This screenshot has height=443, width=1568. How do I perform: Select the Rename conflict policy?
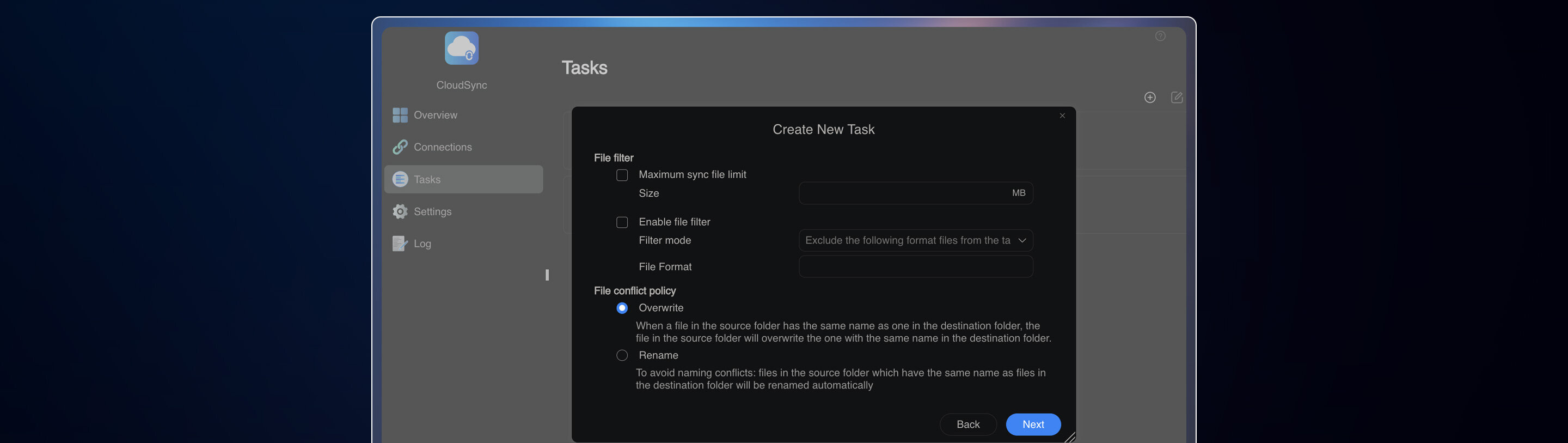click(x=622, y=355)
